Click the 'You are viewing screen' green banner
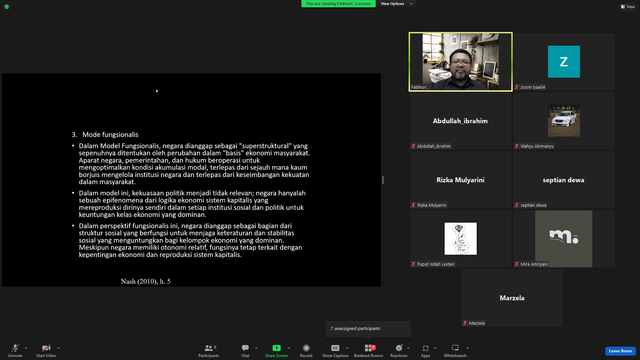This screenshot has height=360, width=640. (338, 4)
